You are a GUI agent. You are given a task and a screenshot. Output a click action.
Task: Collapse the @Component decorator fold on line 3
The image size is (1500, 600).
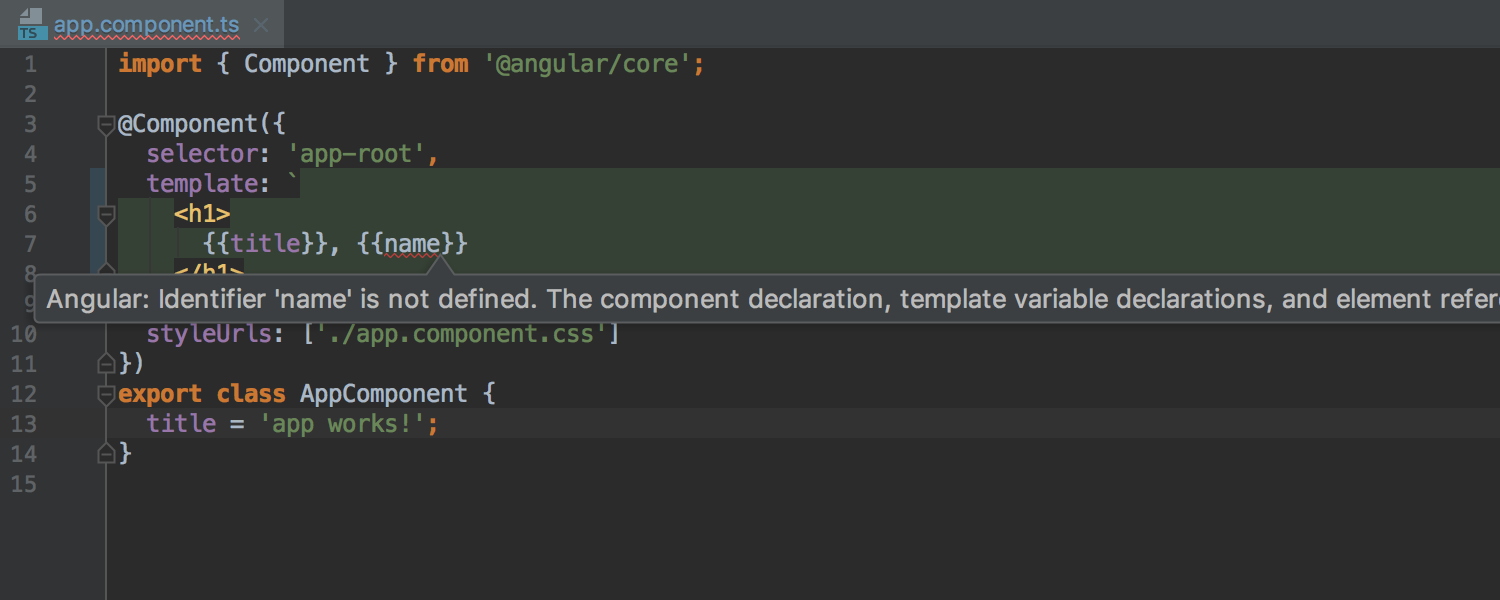coord(106,125)
